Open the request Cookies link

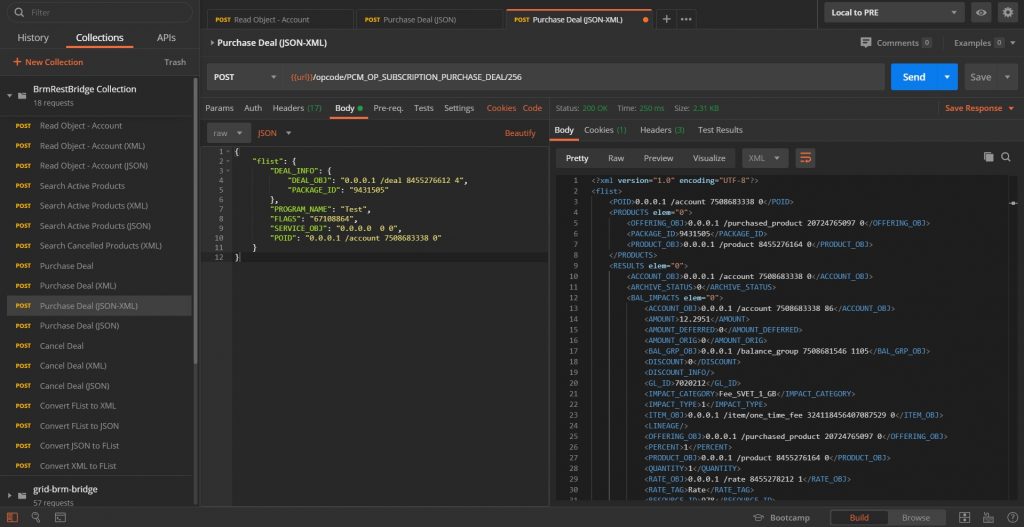(x=502, y=108)
